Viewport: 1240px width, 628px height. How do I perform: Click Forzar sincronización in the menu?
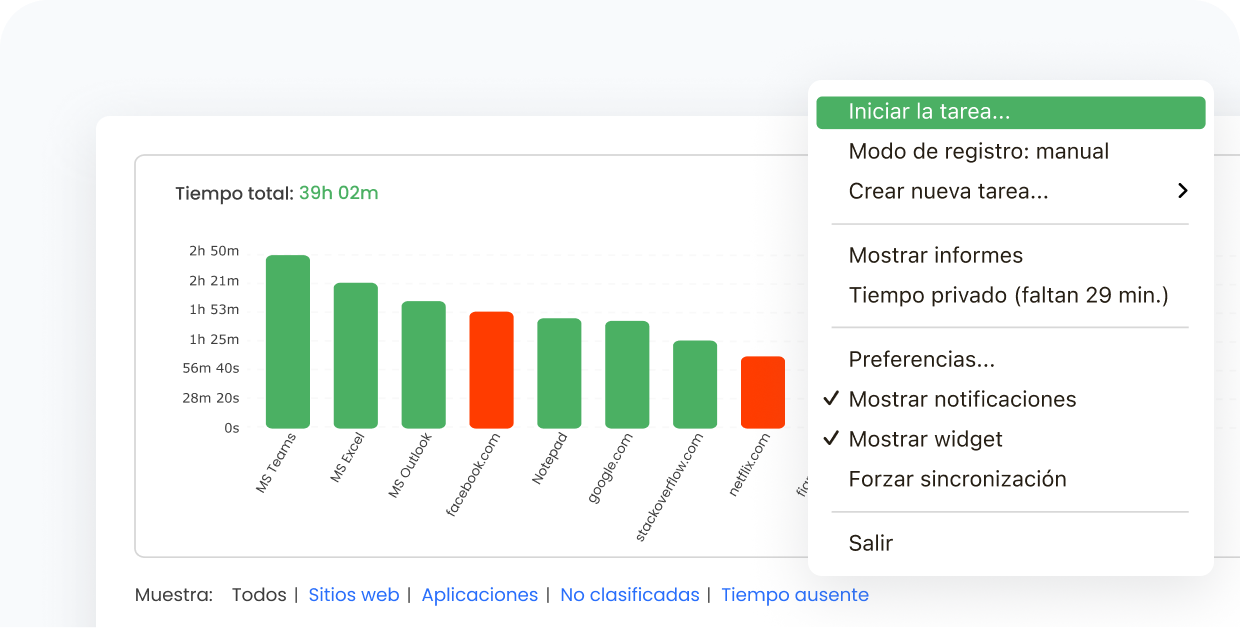(x=957, y=480)
